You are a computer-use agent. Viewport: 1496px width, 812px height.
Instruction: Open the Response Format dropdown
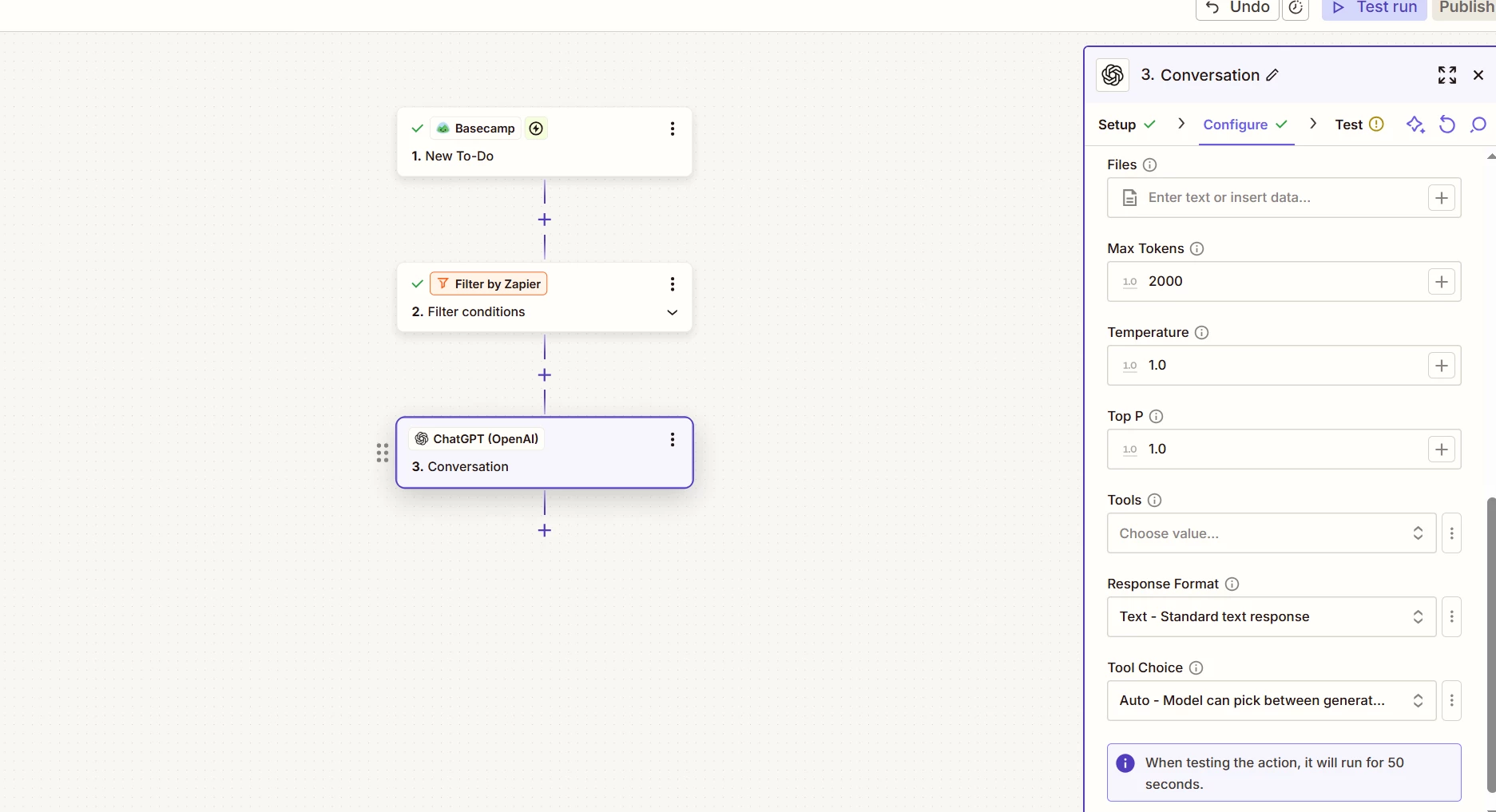point(1272,617)
